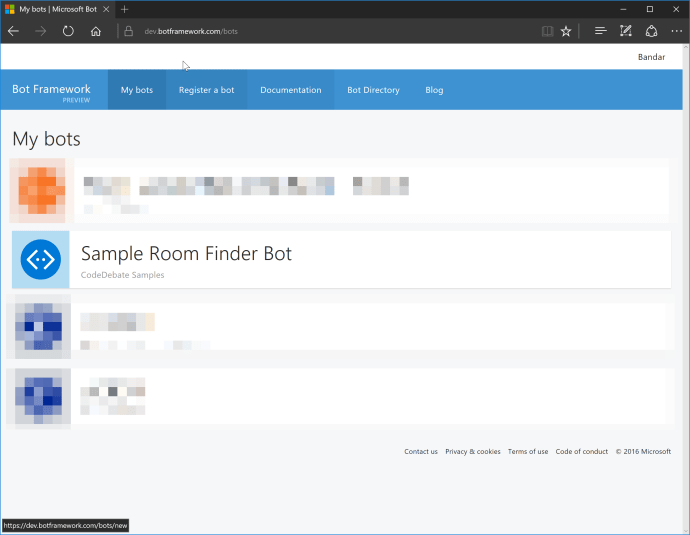Go back with the browser back arrow
The height and width of the screenshot is (535, 690).
pyautogui.click(x=13, y=31)
